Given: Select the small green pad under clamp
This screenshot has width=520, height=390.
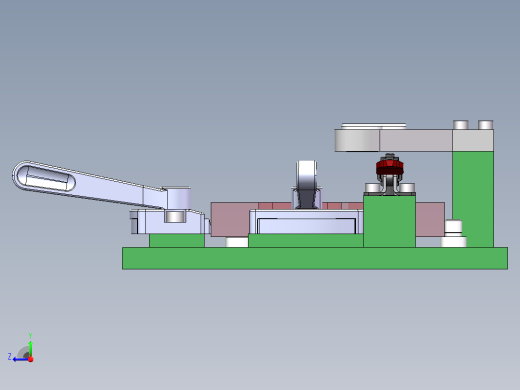Looking at the screenshot, I should (x=177, y=240).
